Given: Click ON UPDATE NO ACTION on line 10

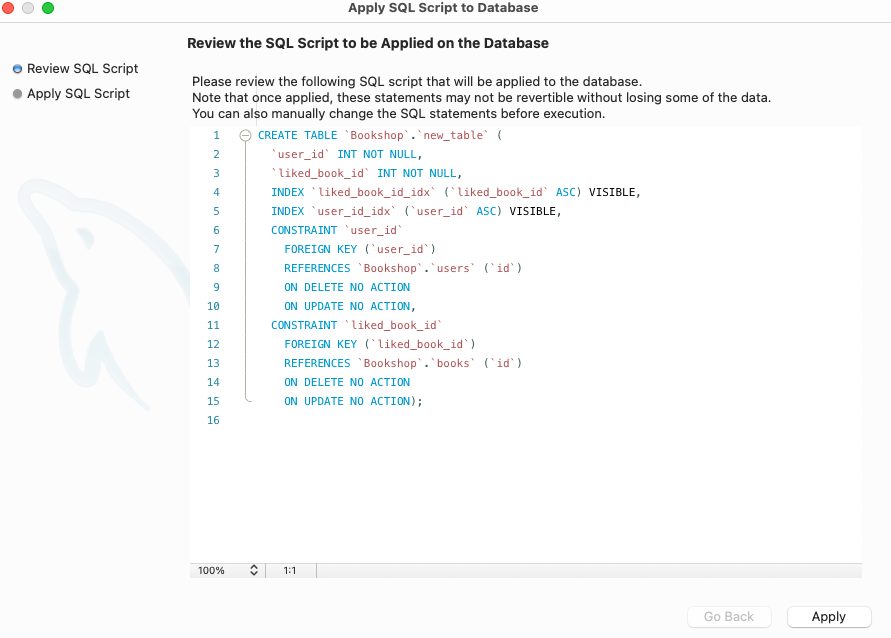Looking at the screenshot, I should tap(349, 306).
